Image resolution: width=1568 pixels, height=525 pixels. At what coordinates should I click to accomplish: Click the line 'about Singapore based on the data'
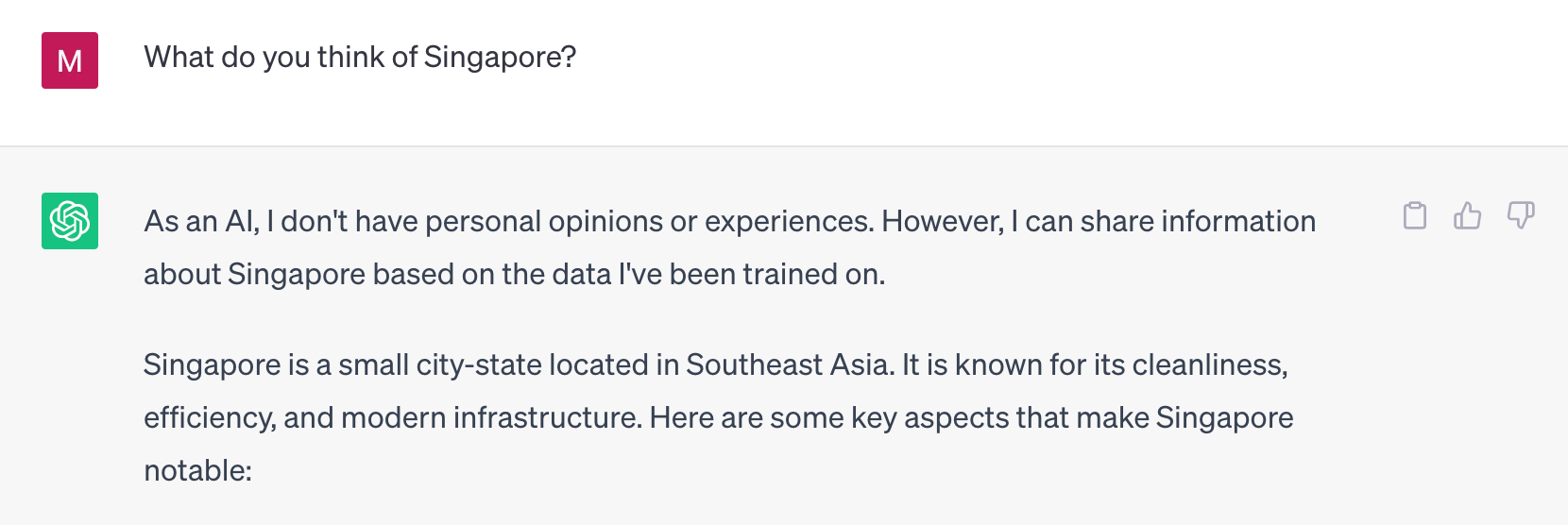coord(515,275)
